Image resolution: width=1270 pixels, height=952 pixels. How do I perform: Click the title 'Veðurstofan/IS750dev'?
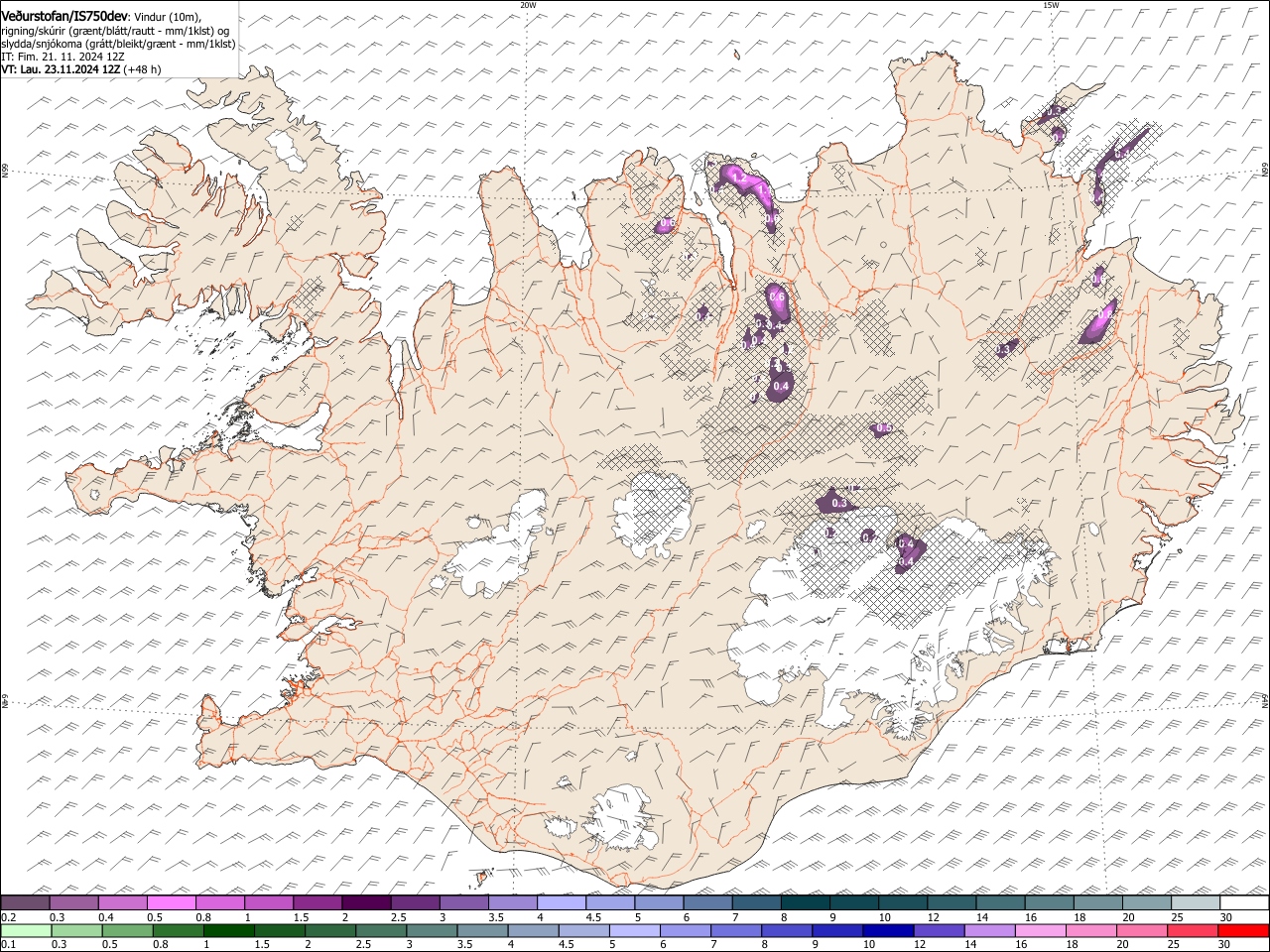64,16
